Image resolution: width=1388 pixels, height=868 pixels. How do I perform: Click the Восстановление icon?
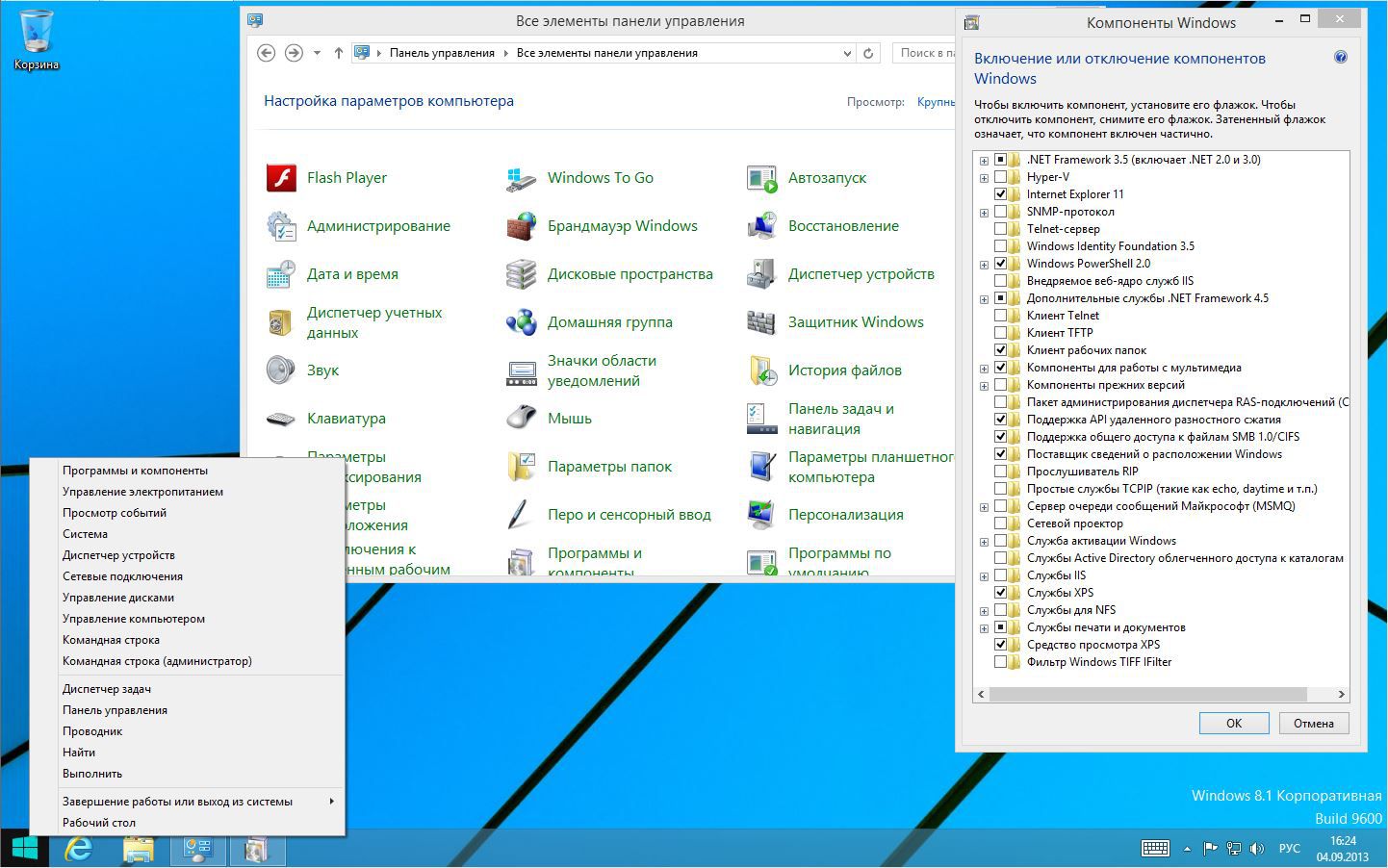[761, 226]
